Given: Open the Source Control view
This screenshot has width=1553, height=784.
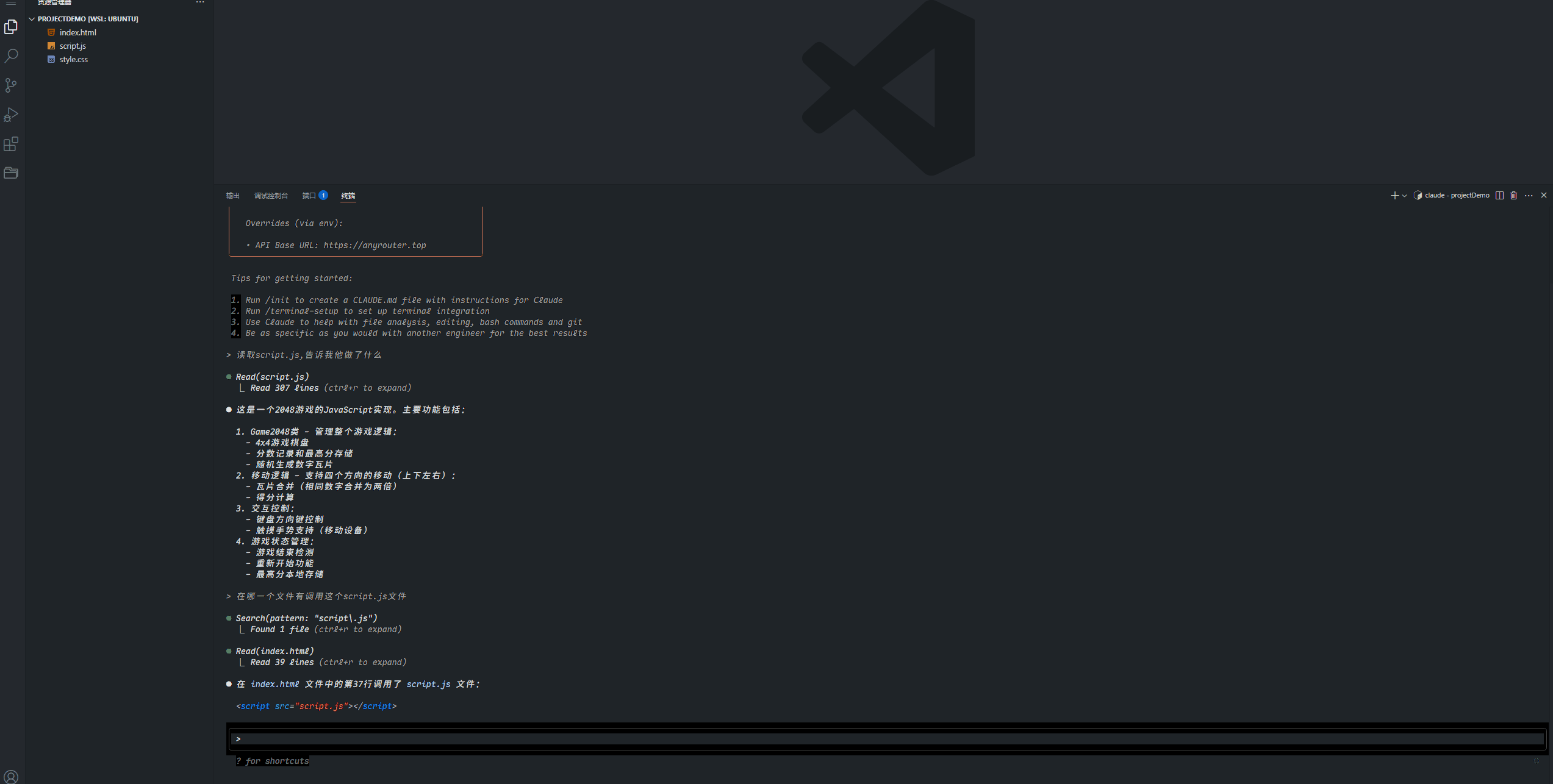Looking at the screenshot, I should pyautogui.click(x=11, y=85).
